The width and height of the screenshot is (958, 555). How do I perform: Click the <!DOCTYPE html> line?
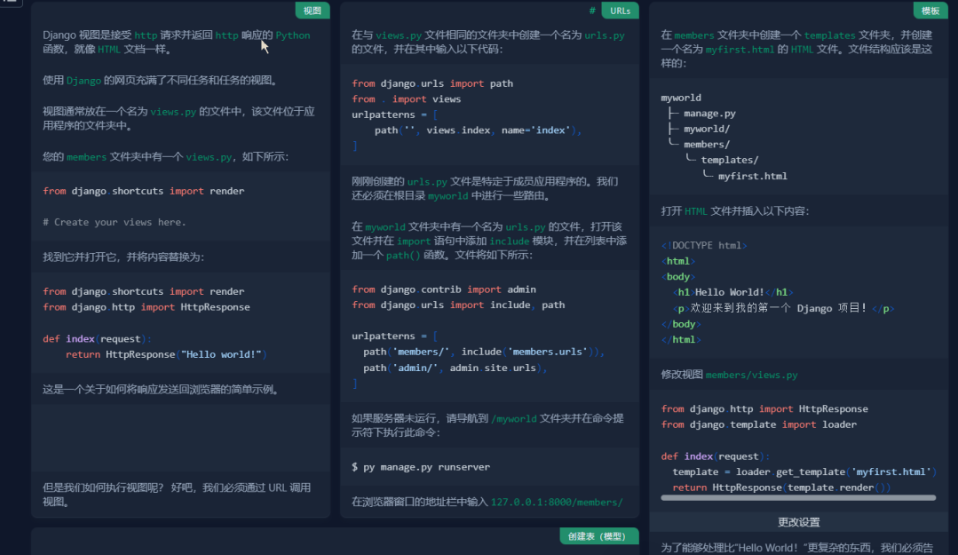704,246
